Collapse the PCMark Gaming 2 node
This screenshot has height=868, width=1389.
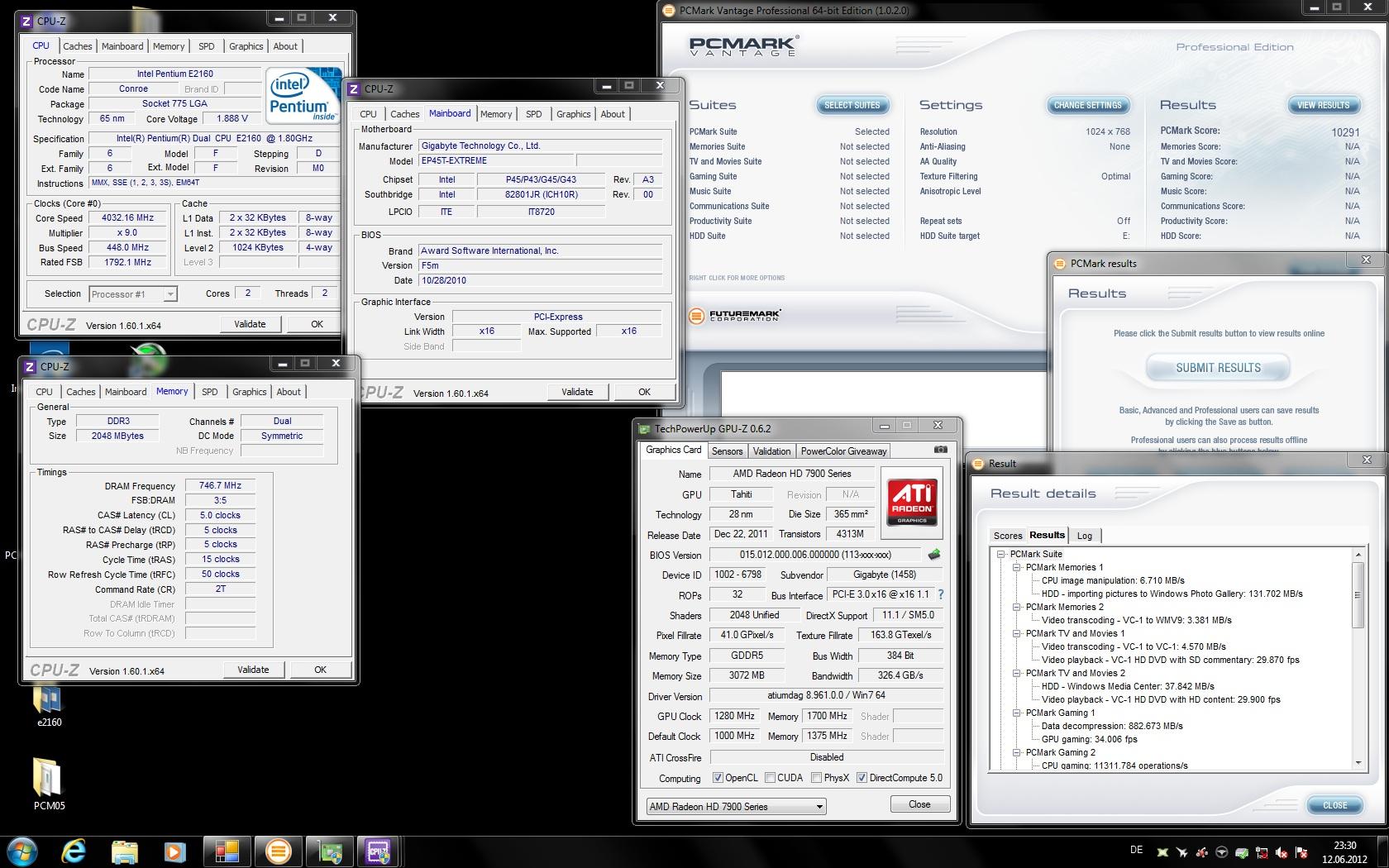click(x=1016, y=752)
